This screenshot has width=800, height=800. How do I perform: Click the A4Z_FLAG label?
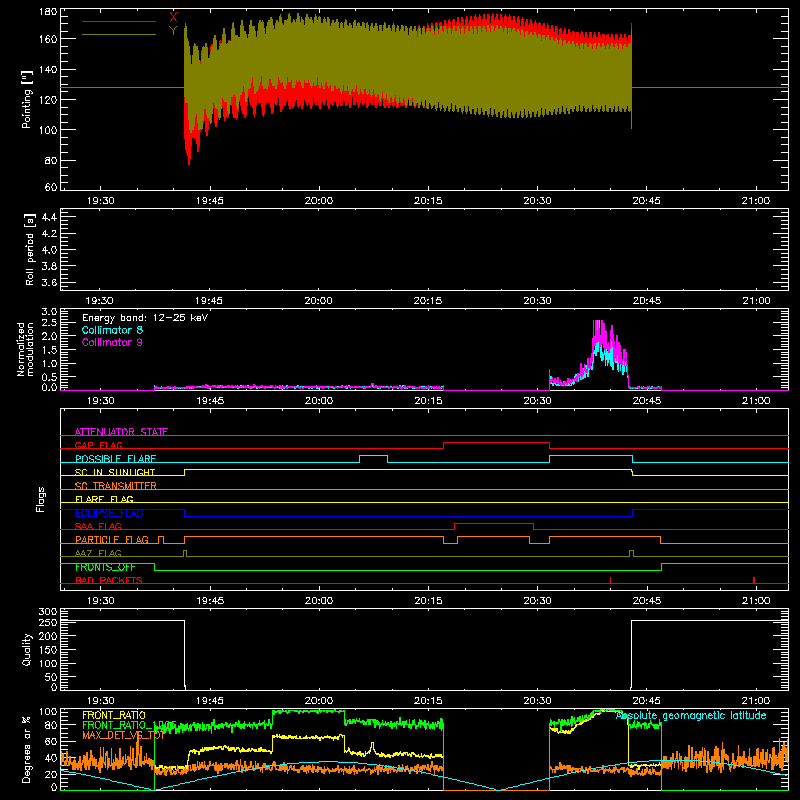98,553
